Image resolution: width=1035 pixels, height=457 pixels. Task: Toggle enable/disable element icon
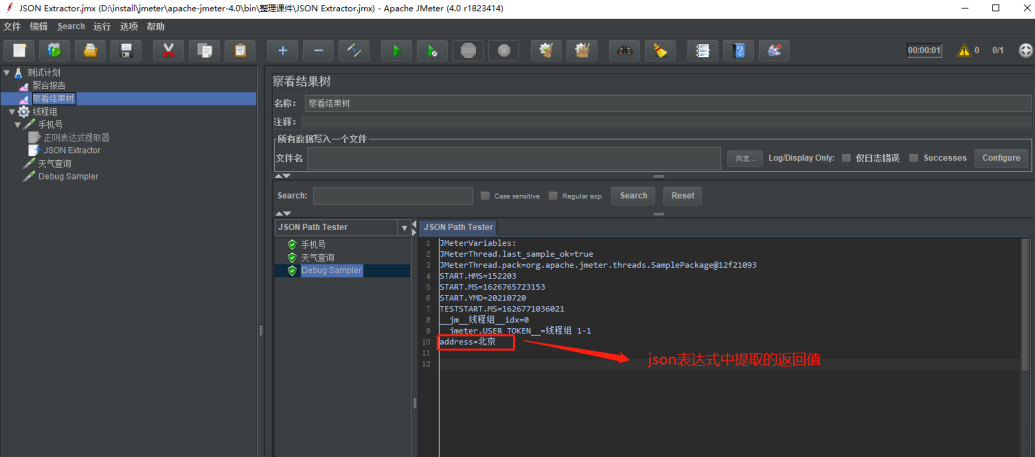[354, 50]
